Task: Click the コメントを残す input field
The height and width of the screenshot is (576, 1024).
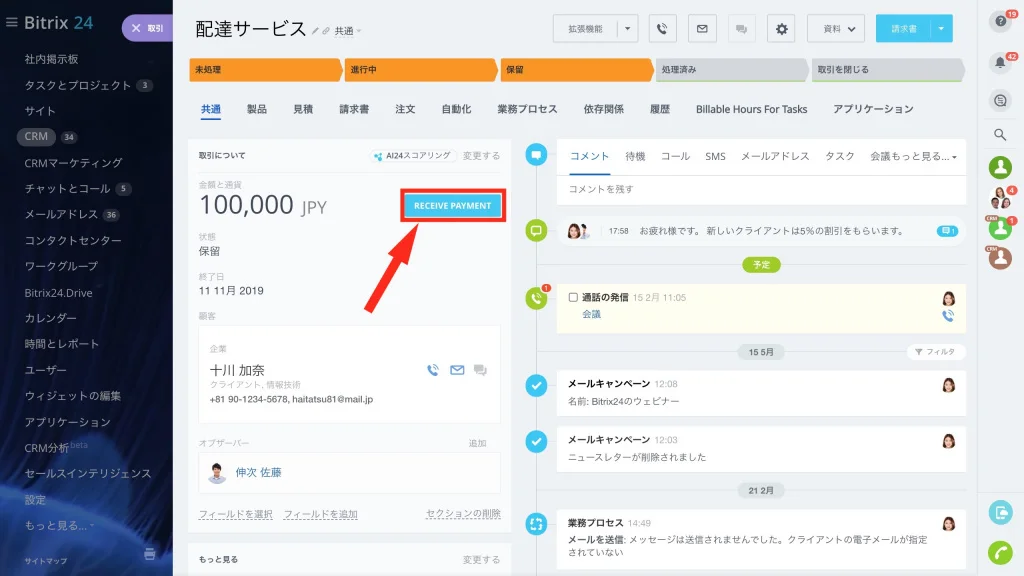Action: [761, 189]
